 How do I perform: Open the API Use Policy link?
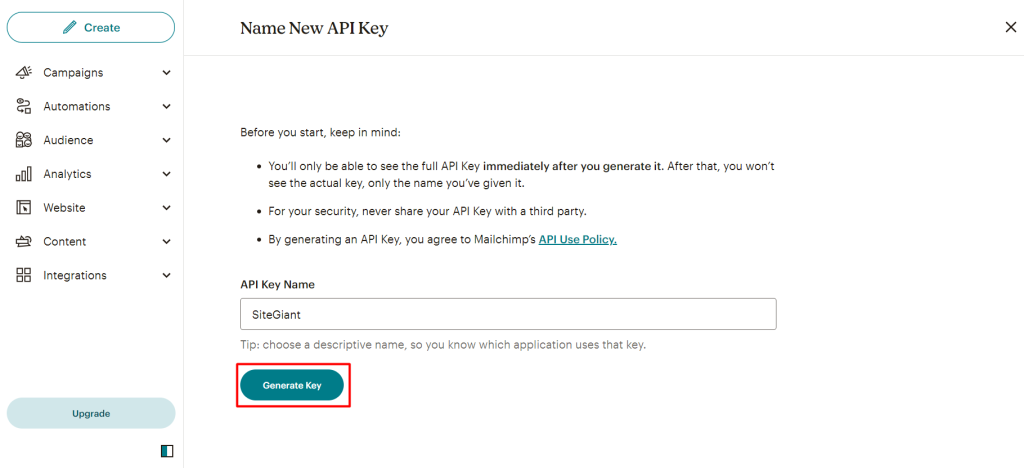pos(577,240)
